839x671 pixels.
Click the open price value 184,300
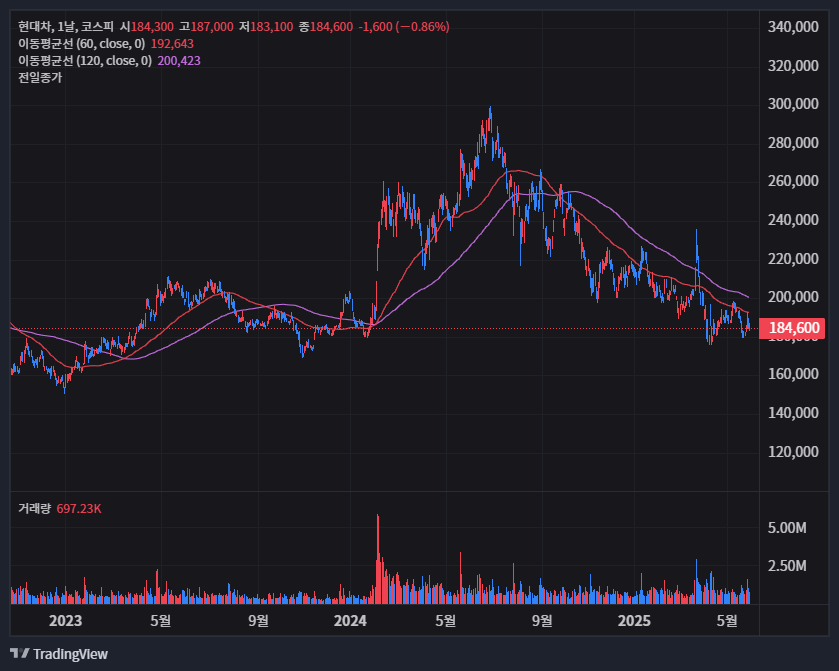tap(152, 27)
